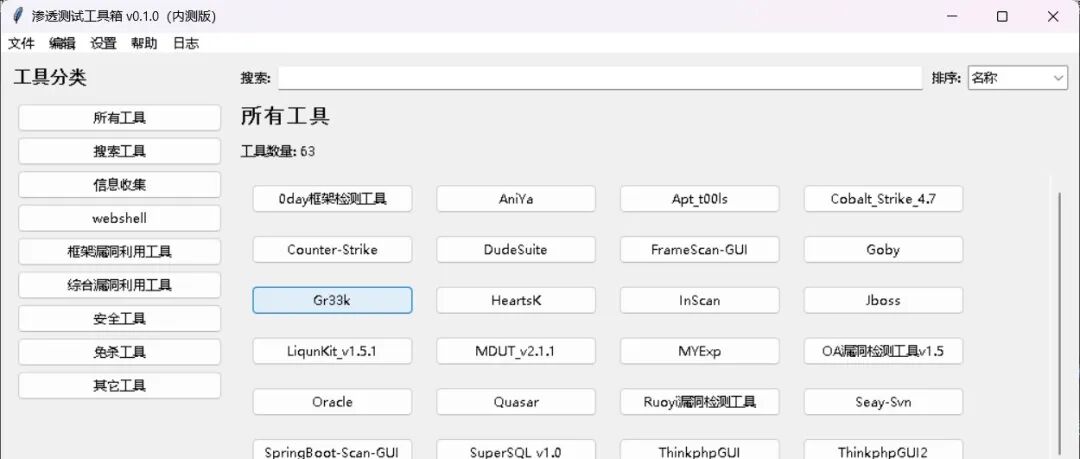Image resolution: width=1080 pixels, height=459 pixels.
Task: Launch the Gr33k tool
Action: tap(333, 300)
